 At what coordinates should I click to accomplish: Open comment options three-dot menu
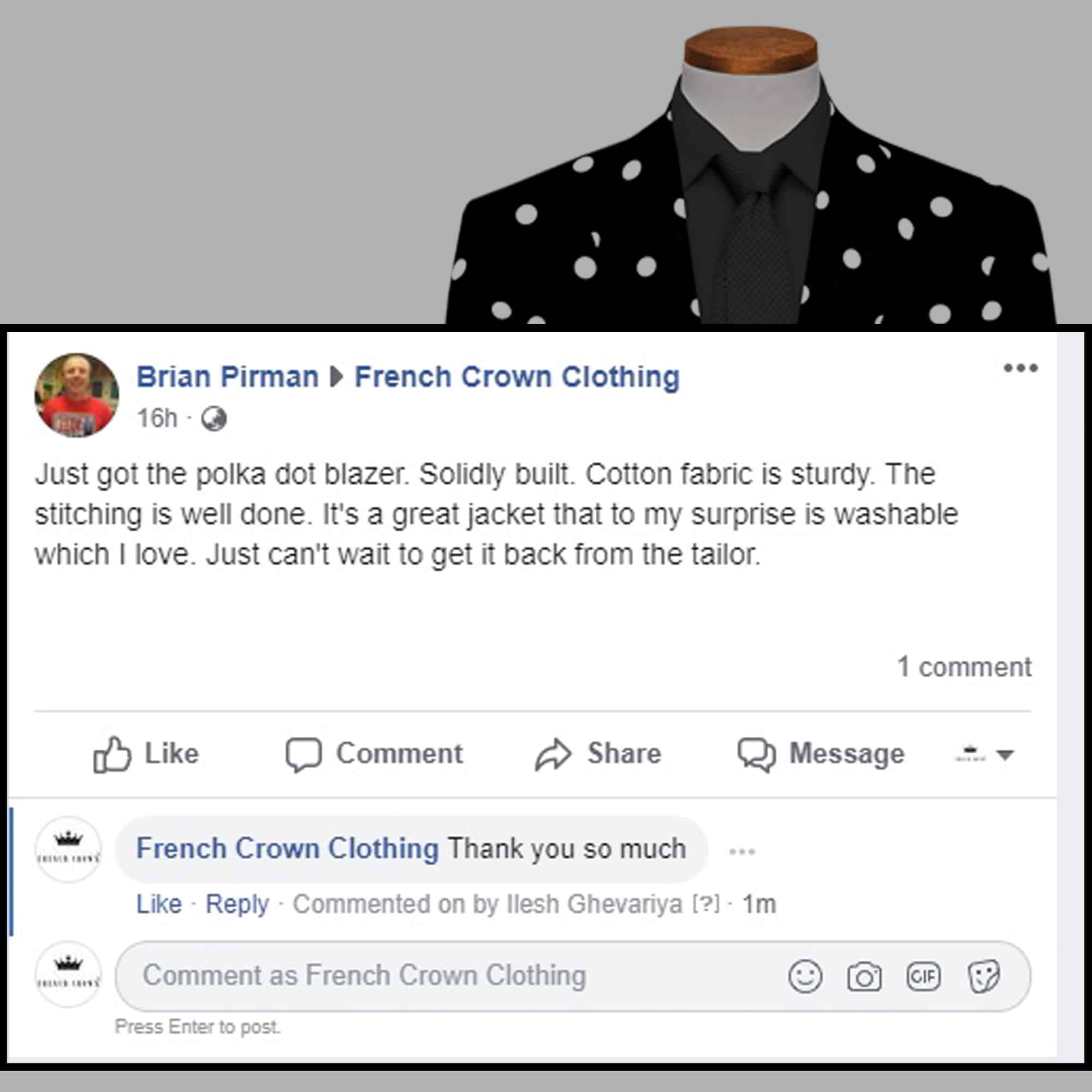(x=742, y=851)
